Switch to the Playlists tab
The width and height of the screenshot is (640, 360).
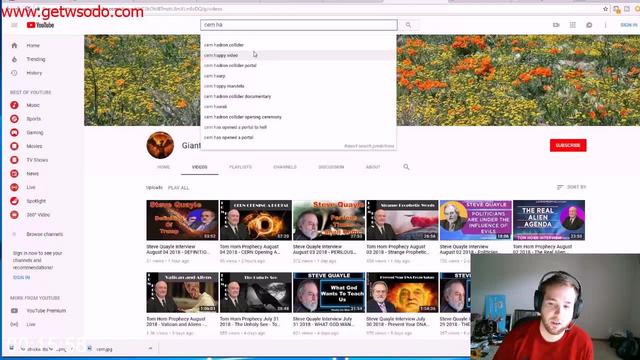click(x=240, y=167)
